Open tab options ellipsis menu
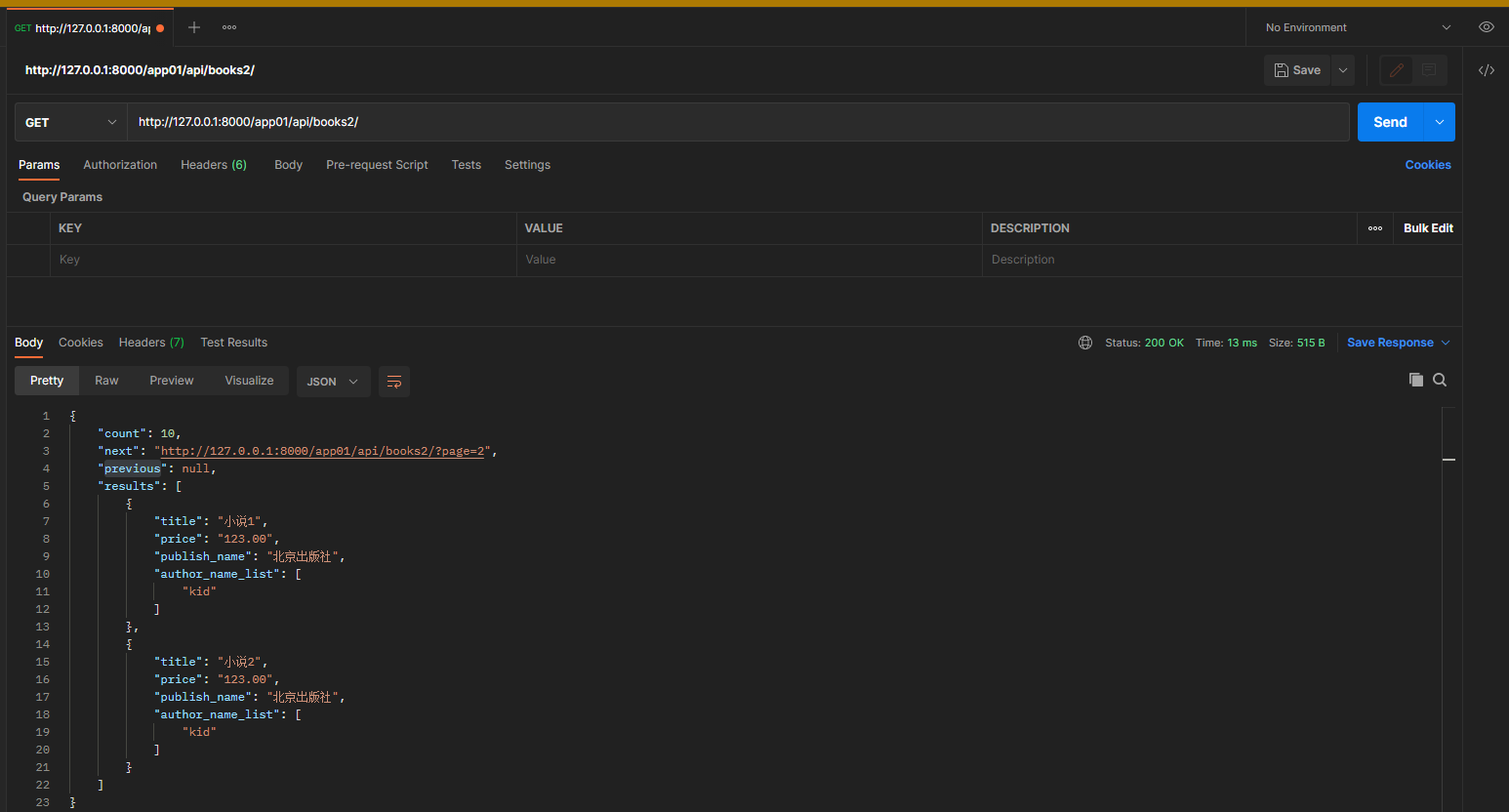The width and height of the screenshot is (1509, 812). click(229, 27)
